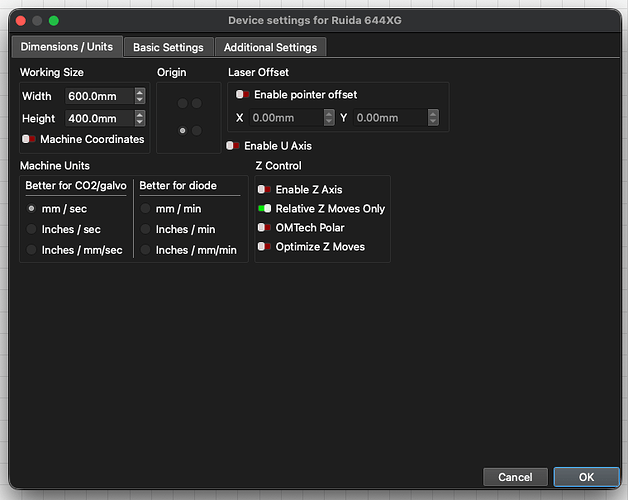Select Inches / min machine units
628x500 pixels.
click(145, 229)
